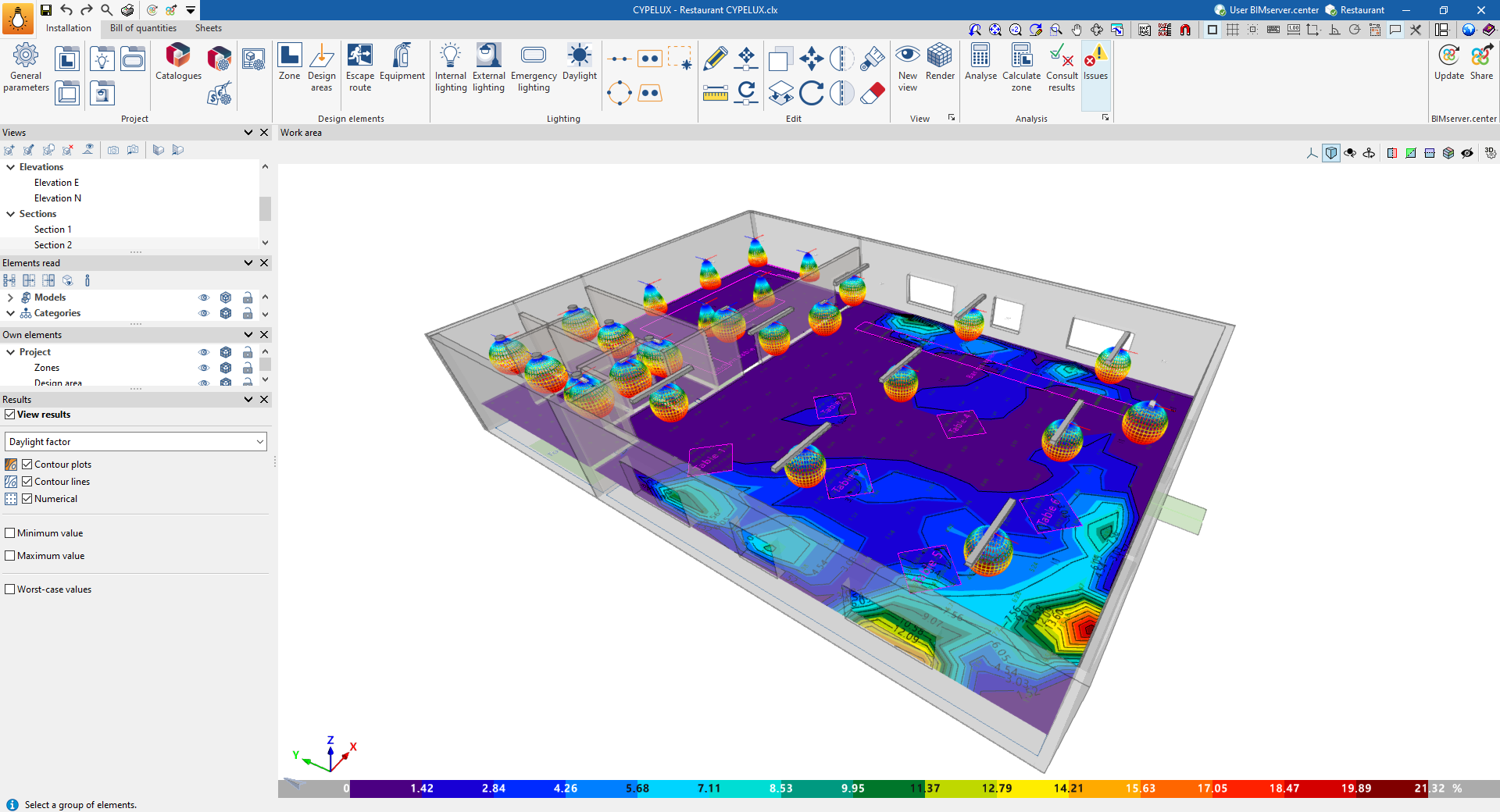
Task: Close the Results panel
Action: (x=264, y=400)
